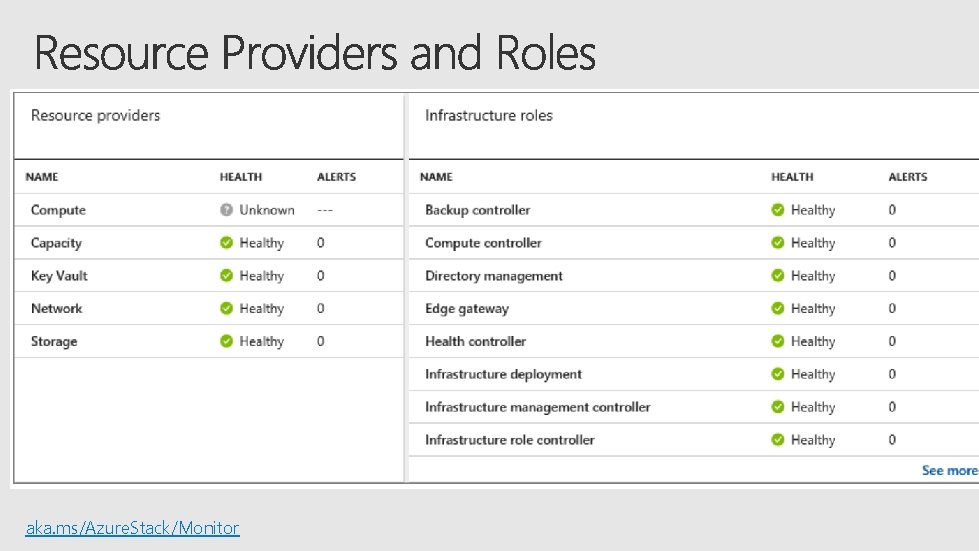Click the Healthy icon next to Storage

[x=227, y=341]
